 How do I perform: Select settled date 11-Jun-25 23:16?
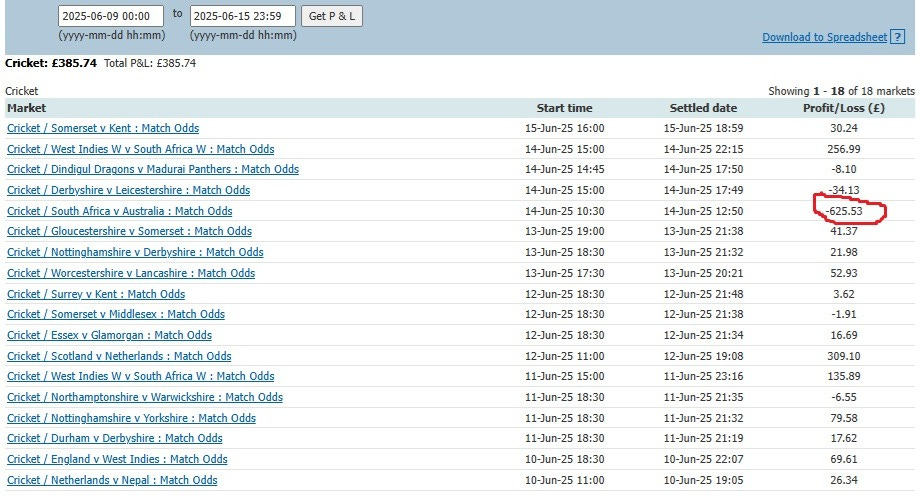click(x=703, y=376)
